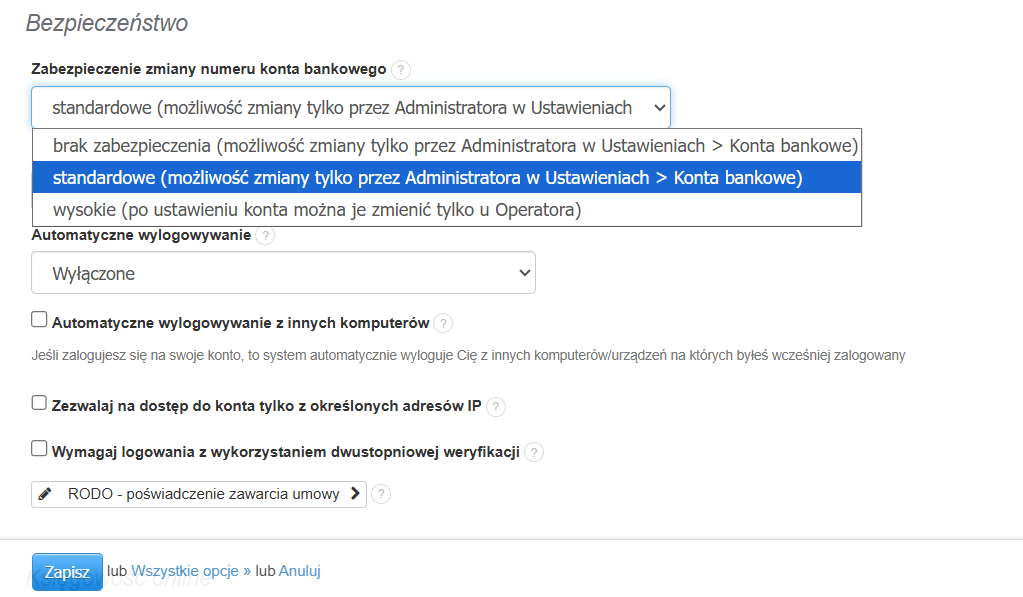Open help for two-step verification option
Image resolution: width=1023 pixels, height=597 pixels.
534,452
